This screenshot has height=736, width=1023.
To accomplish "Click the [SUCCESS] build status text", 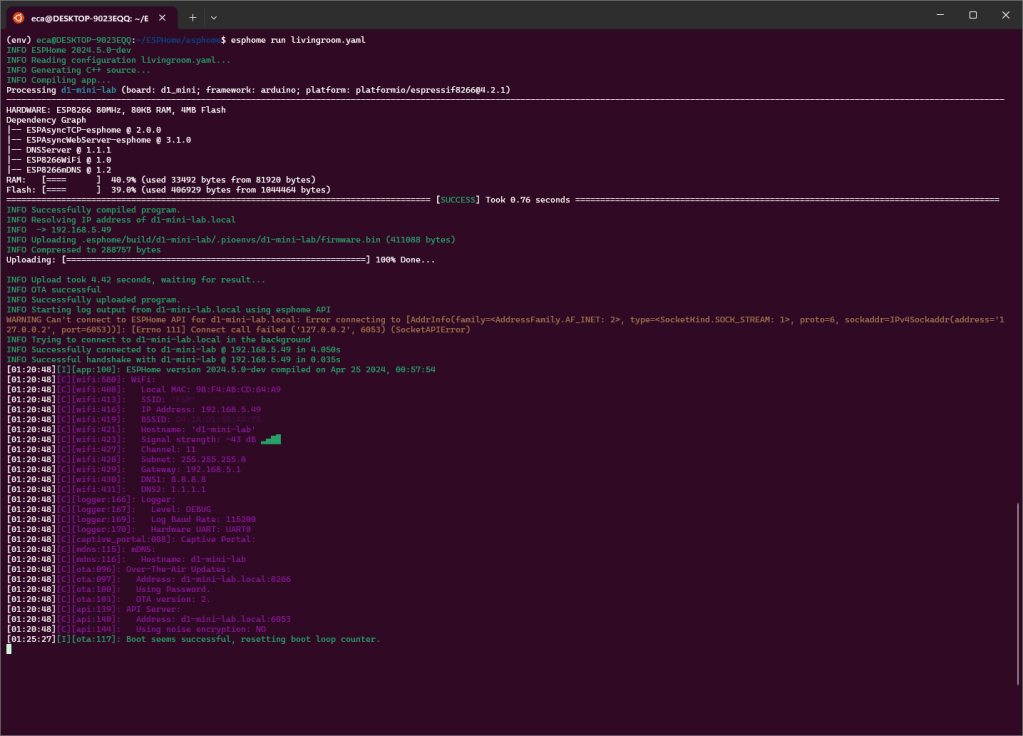I will (458, 200).
